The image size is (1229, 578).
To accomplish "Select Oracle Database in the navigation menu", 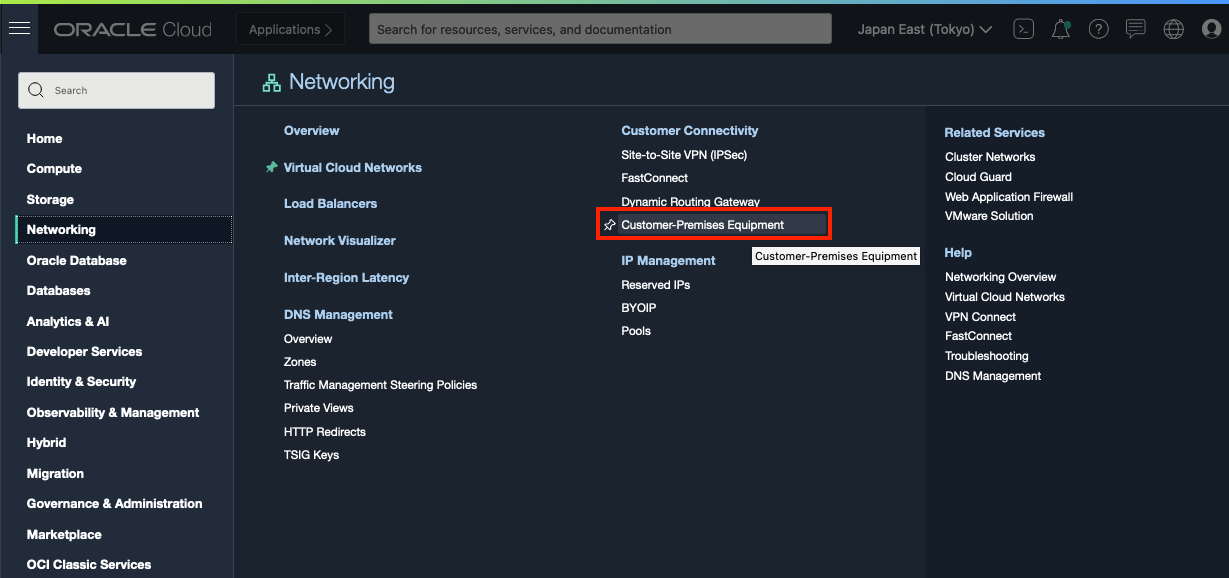I will coord(77,260).
